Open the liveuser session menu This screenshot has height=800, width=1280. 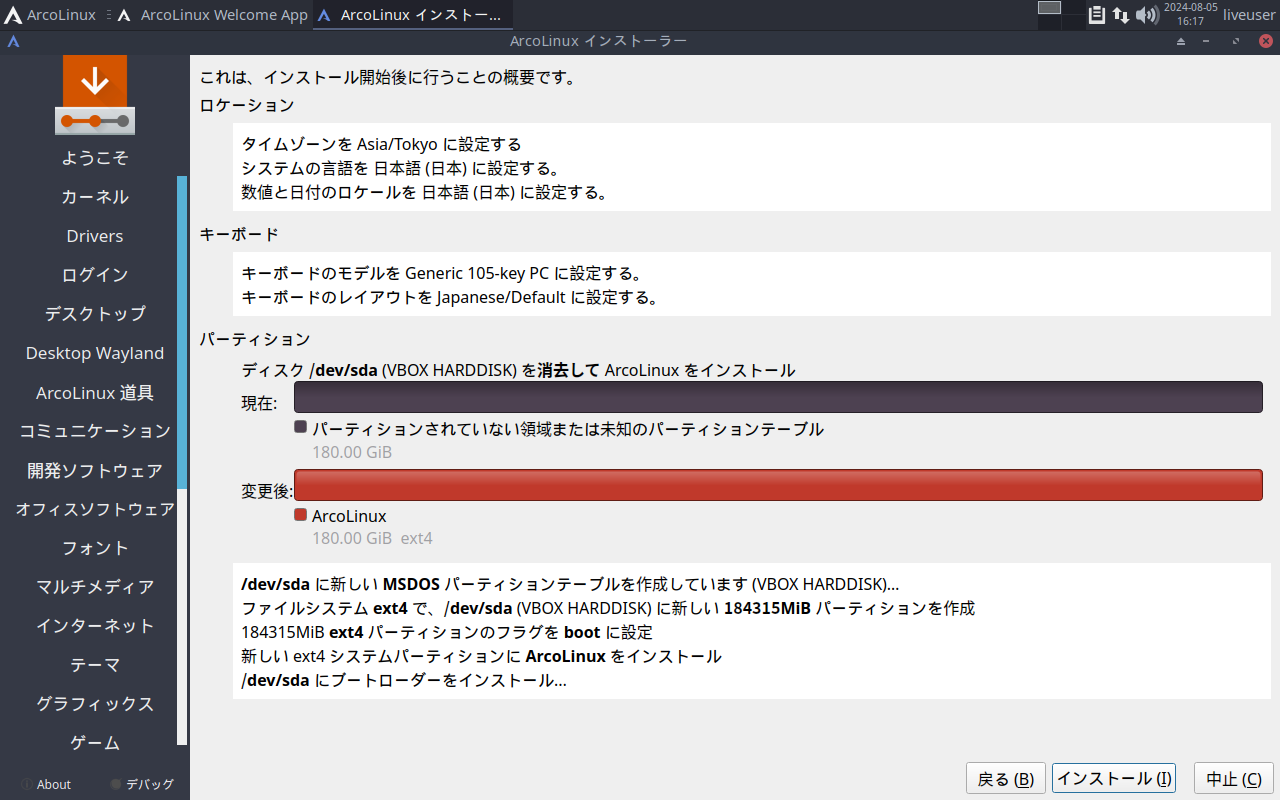[x=1249, y=15]
